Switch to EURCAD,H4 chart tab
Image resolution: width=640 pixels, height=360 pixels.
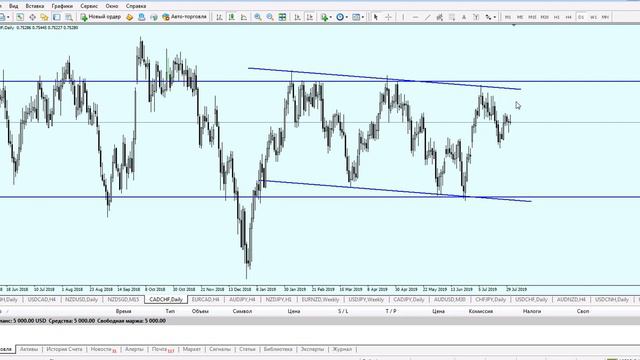[x=206, y=300]
